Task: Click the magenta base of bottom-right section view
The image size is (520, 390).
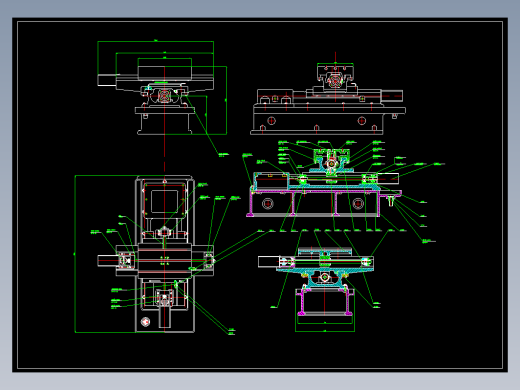Action: [325, 302]
